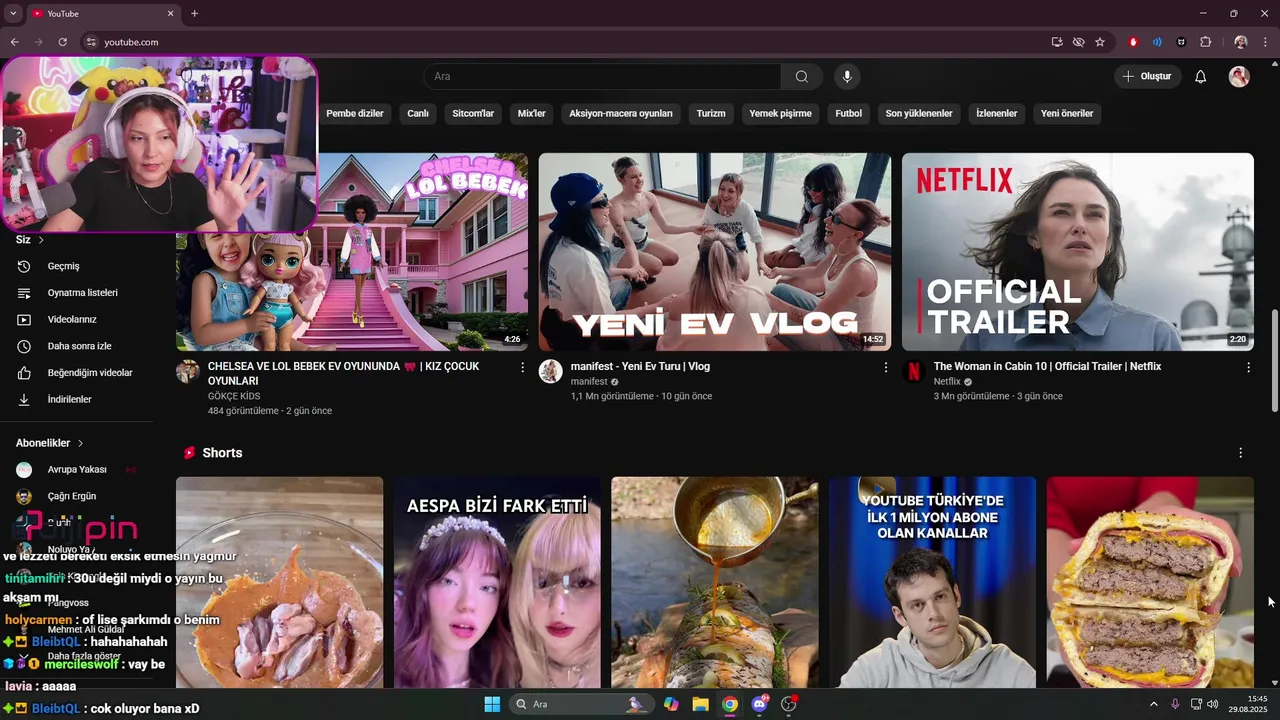The image size is (1280, 720).
Task: Open Discord from the taskbar
Action: [759, 704]
